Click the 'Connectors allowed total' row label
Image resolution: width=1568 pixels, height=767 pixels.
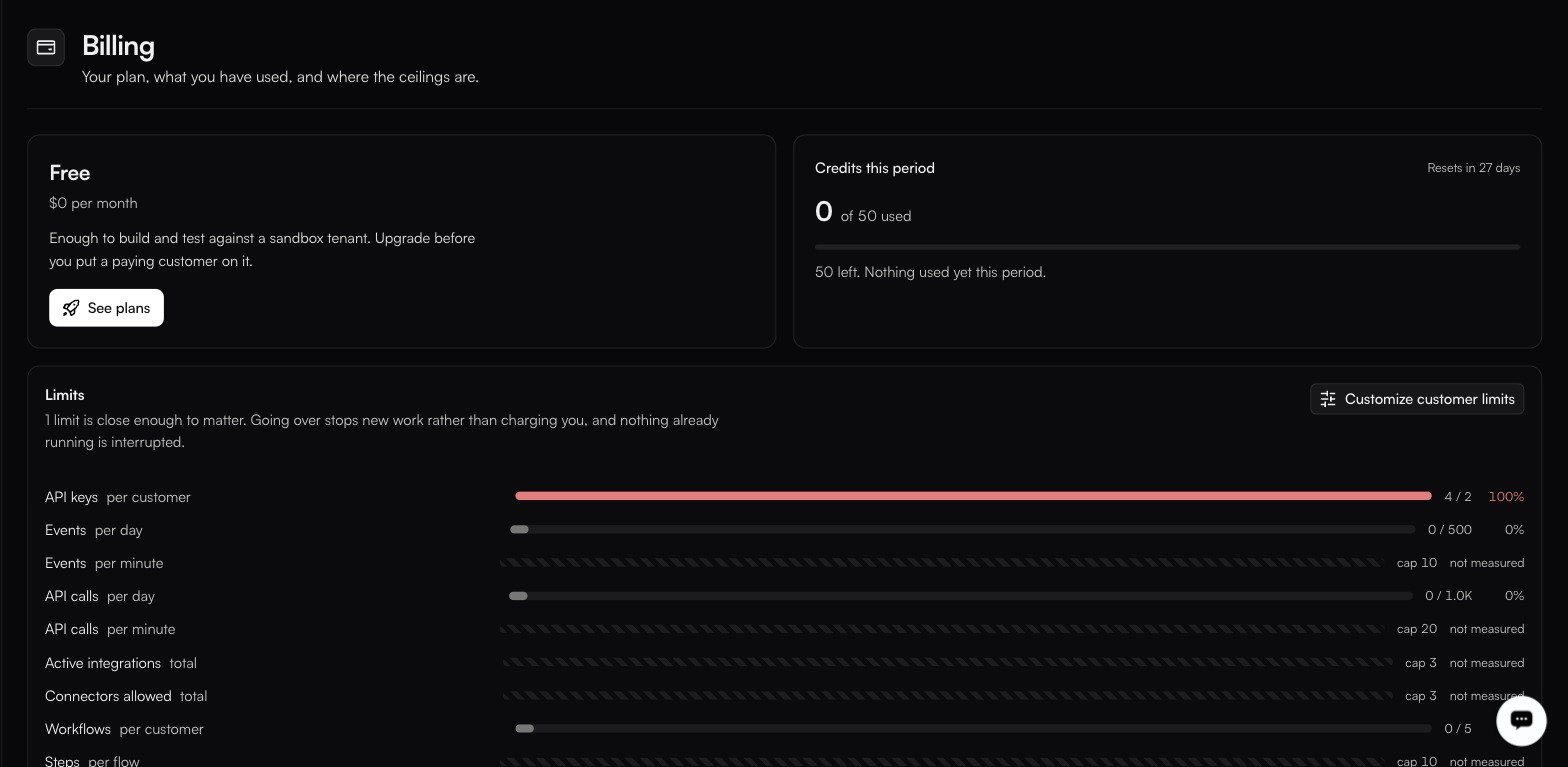pos(126,696)
